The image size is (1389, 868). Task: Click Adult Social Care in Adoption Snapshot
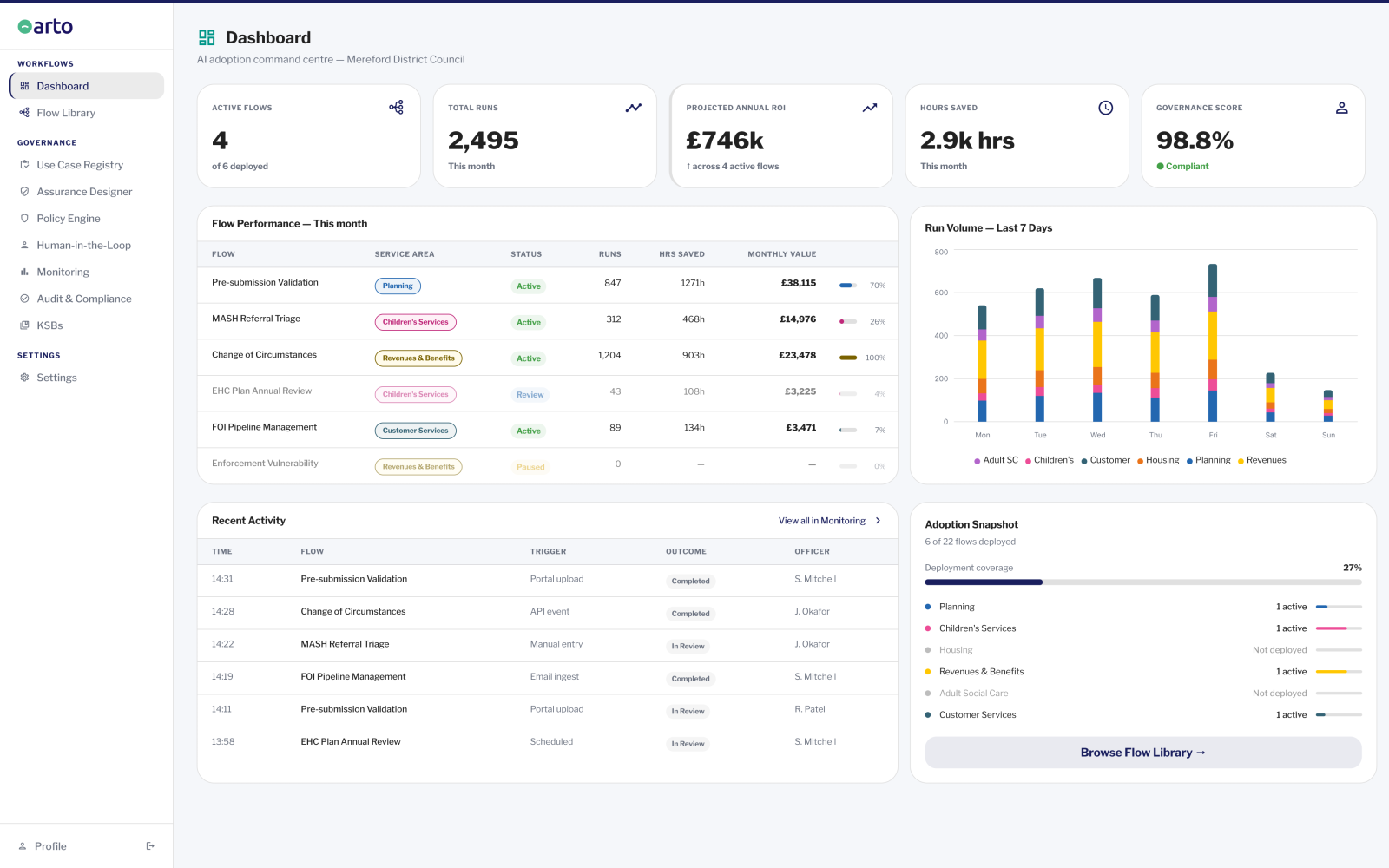click(x=973, y=694)
